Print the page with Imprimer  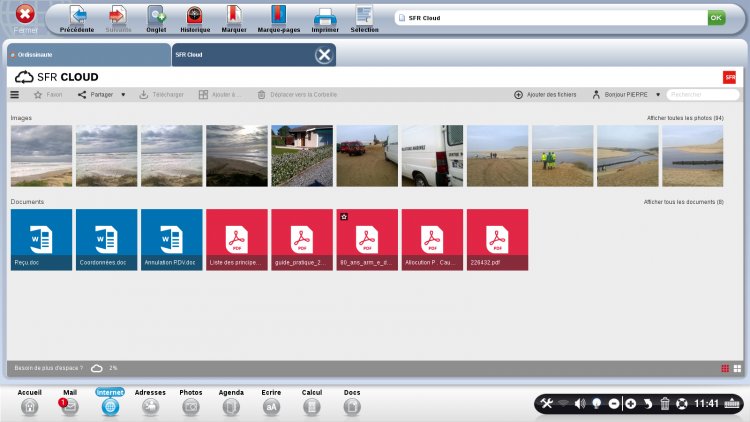pyautogui.click(x=325, y=15)
